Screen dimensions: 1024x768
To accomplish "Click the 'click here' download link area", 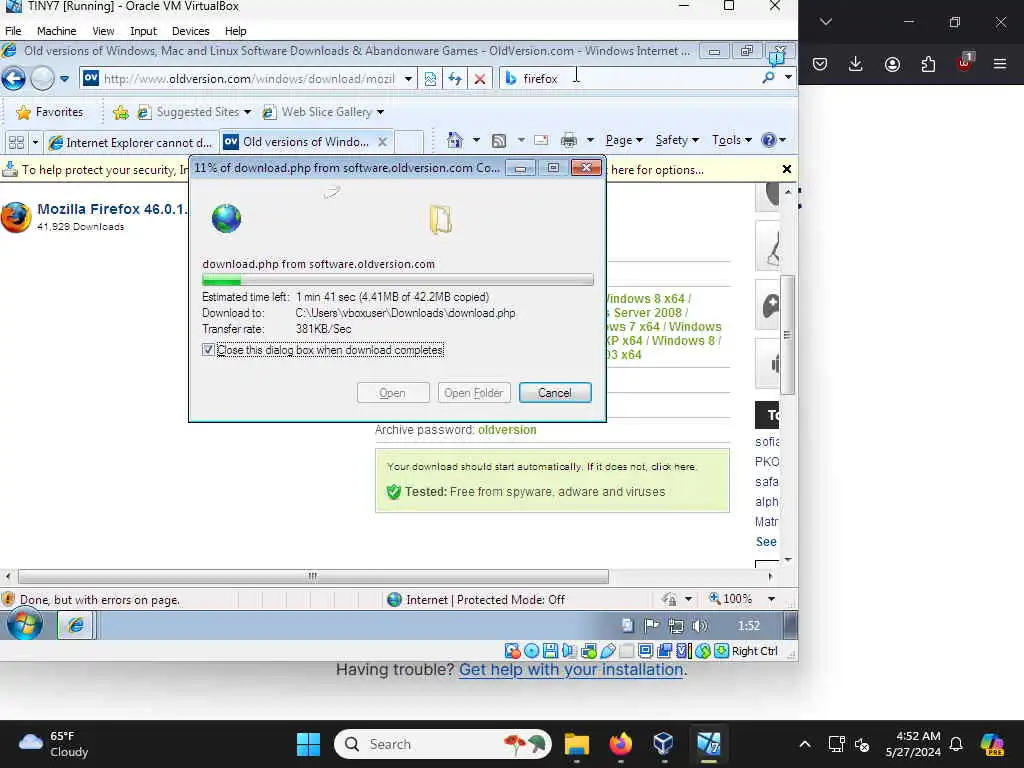I will 673,466.
